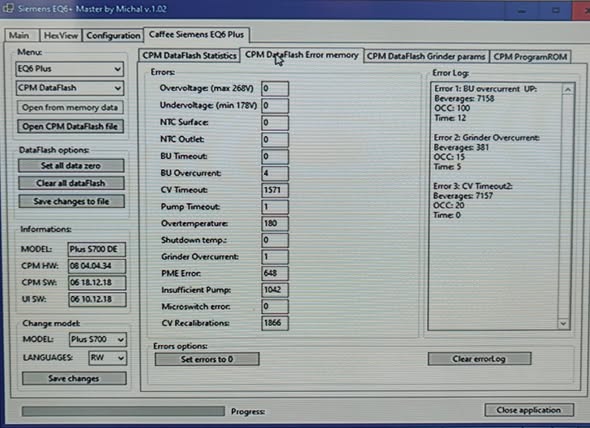
Task: Click the Overvoltage value field
Action: [275, 88]
